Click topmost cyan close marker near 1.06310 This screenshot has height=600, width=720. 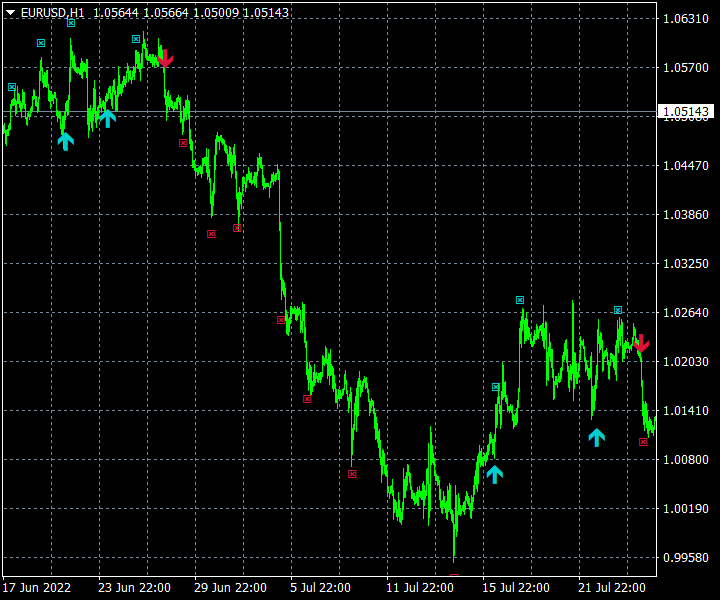(71, 23)
